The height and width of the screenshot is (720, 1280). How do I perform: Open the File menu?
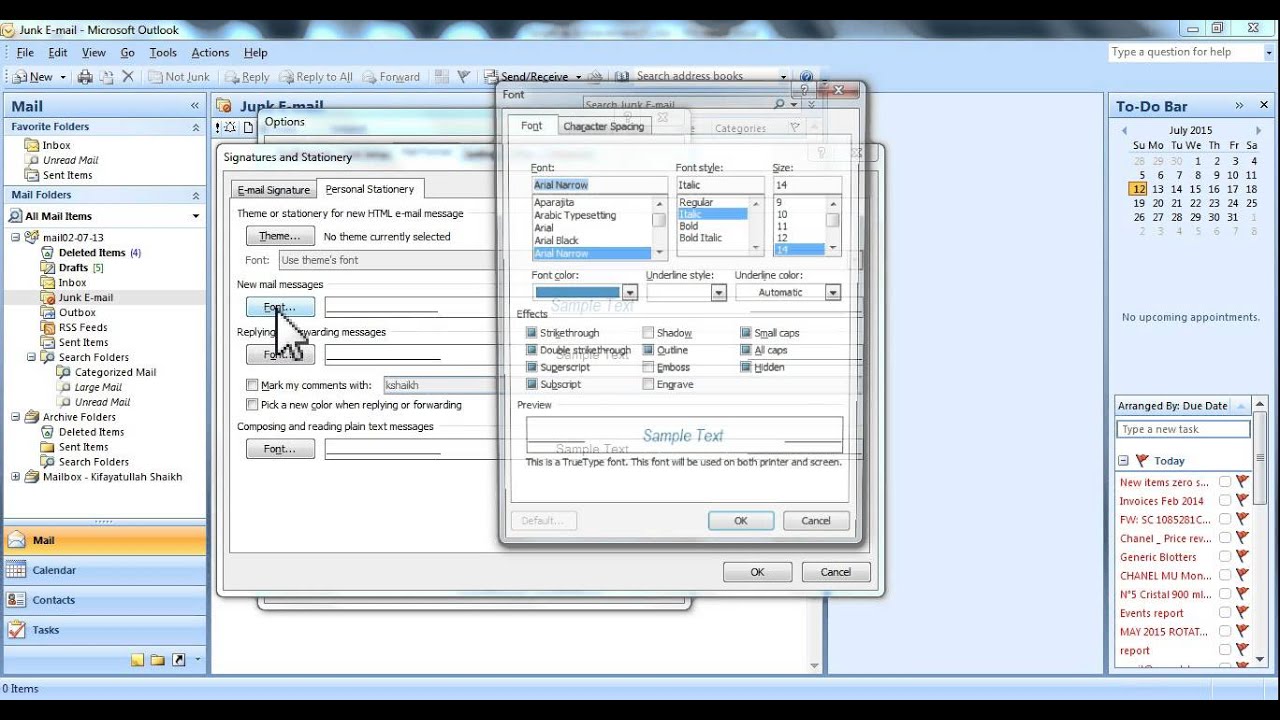point(25,53)
